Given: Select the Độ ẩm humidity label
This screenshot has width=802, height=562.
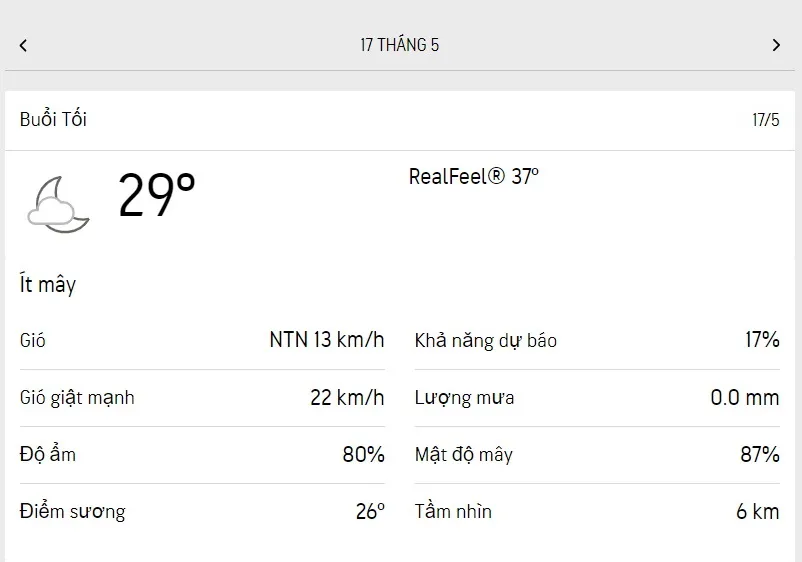Looking at the screenshot, I should pyautogui.click(x=48, y=455).
